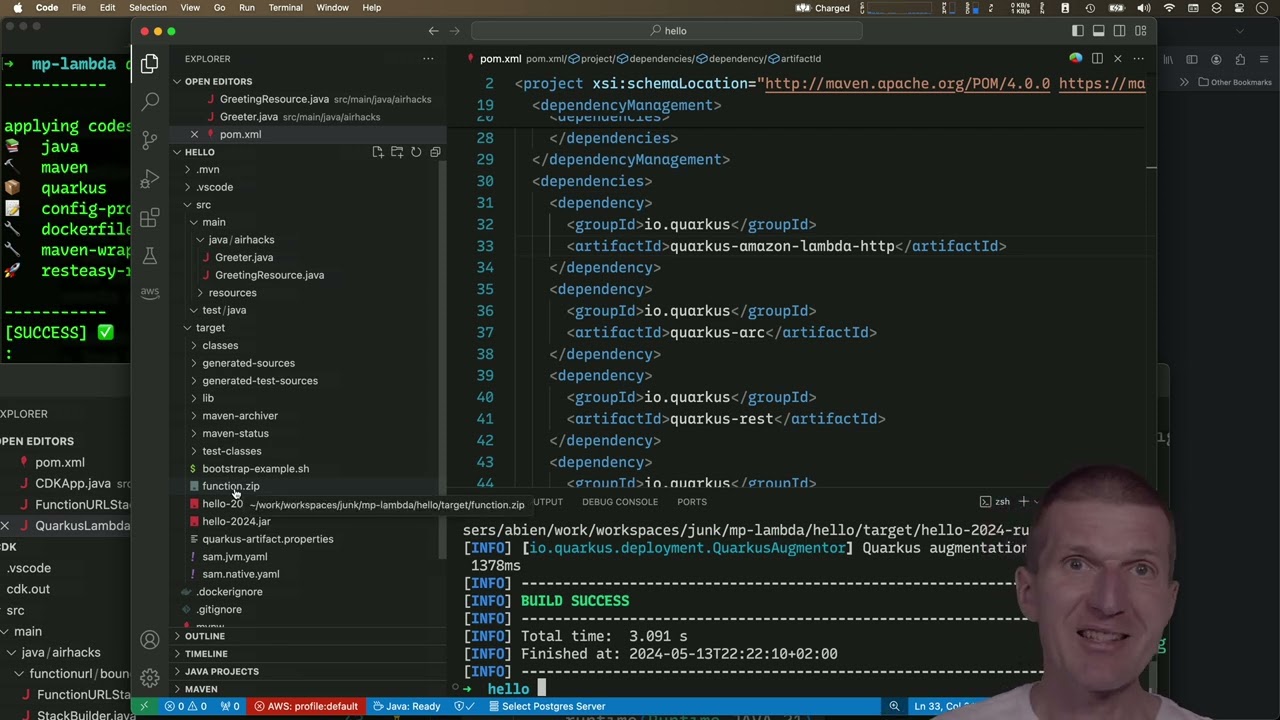Click dependency breadcrumb in editor path

tap(736, 59)
